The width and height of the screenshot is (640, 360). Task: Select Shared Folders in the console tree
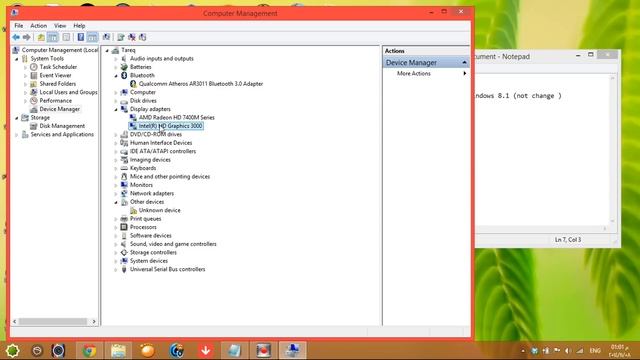click(x=58, y=83)
